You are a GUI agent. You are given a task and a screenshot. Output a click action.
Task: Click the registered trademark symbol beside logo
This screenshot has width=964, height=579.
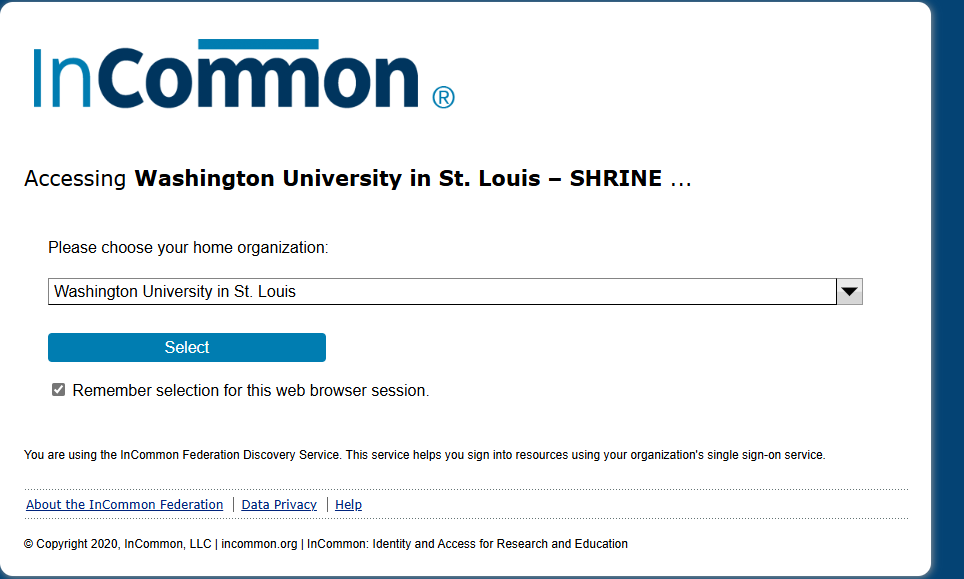click(x=443, y=97)
